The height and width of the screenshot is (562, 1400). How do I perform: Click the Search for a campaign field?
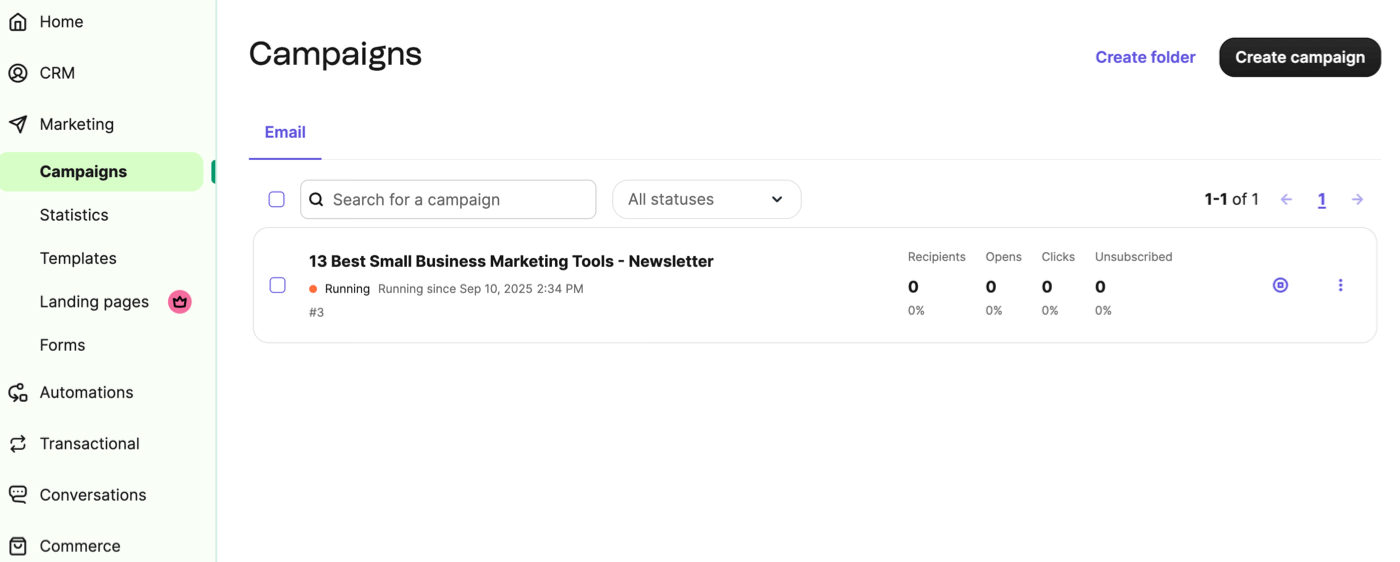448,199
